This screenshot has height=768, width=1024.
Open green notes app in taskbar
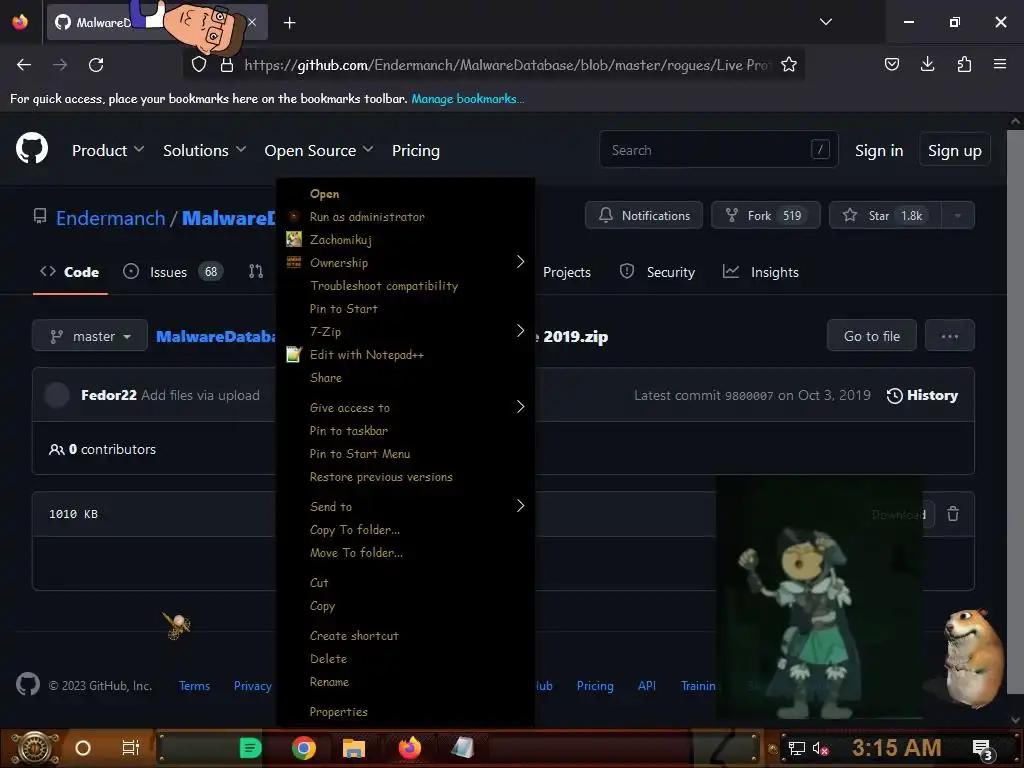pos(250,748)
